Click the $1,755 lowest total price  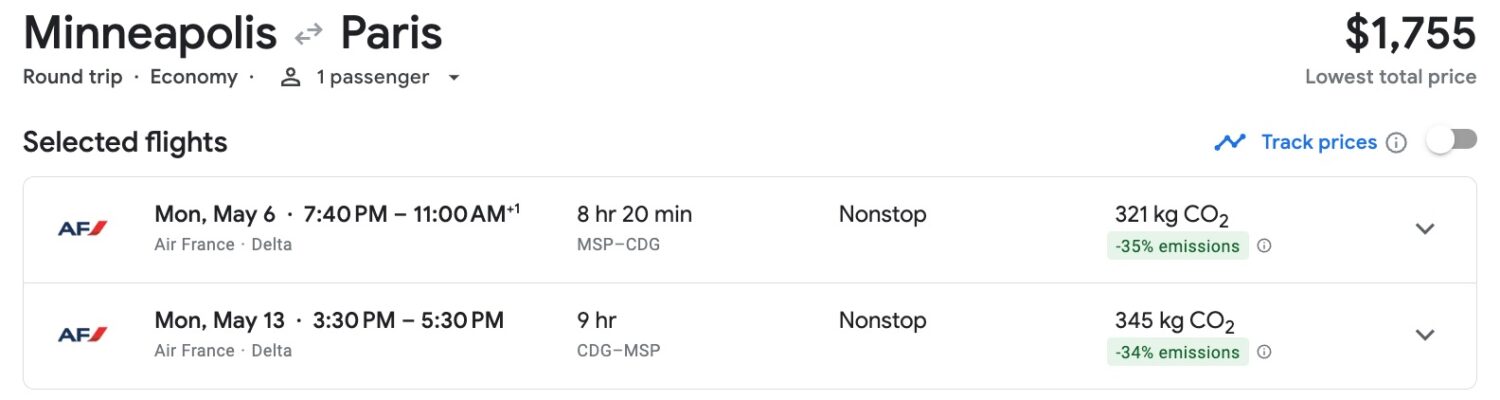[x=1410, y=35]
